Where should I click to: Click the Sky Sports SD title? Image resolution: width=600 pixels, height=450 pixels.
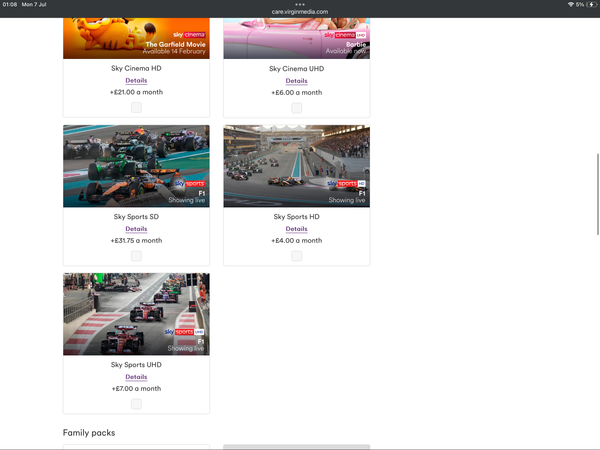[136, 217]
